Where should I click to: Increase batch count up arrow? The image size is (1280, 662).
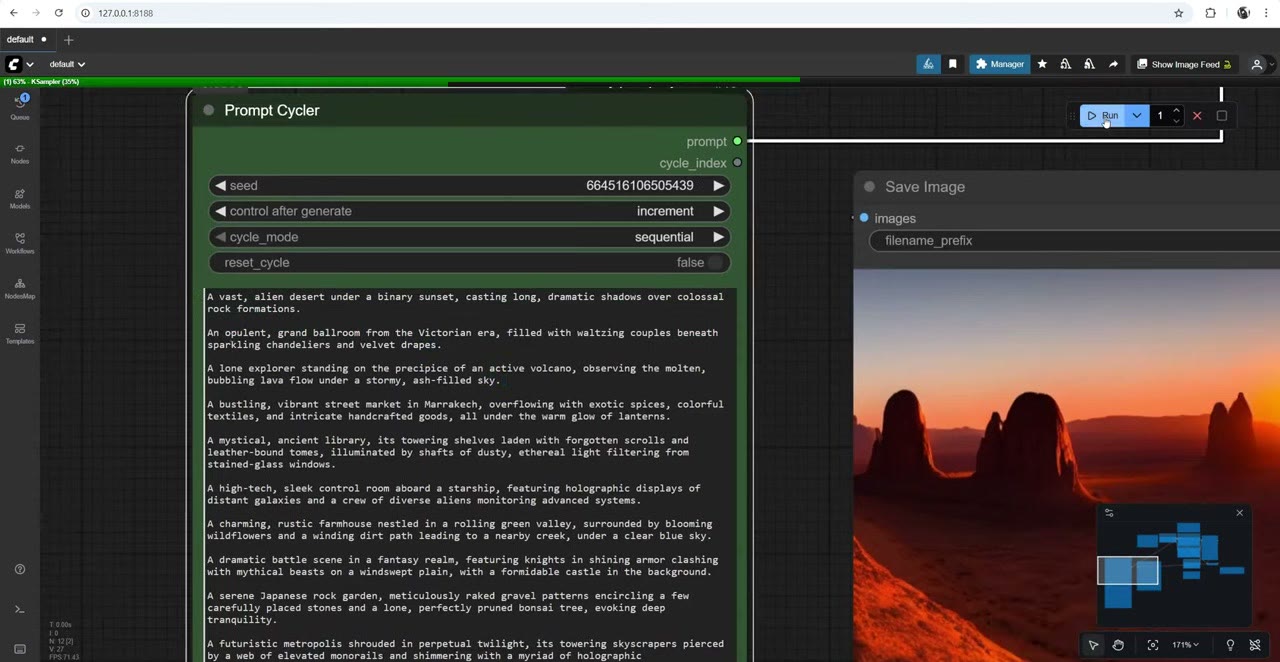[1176, 111]
